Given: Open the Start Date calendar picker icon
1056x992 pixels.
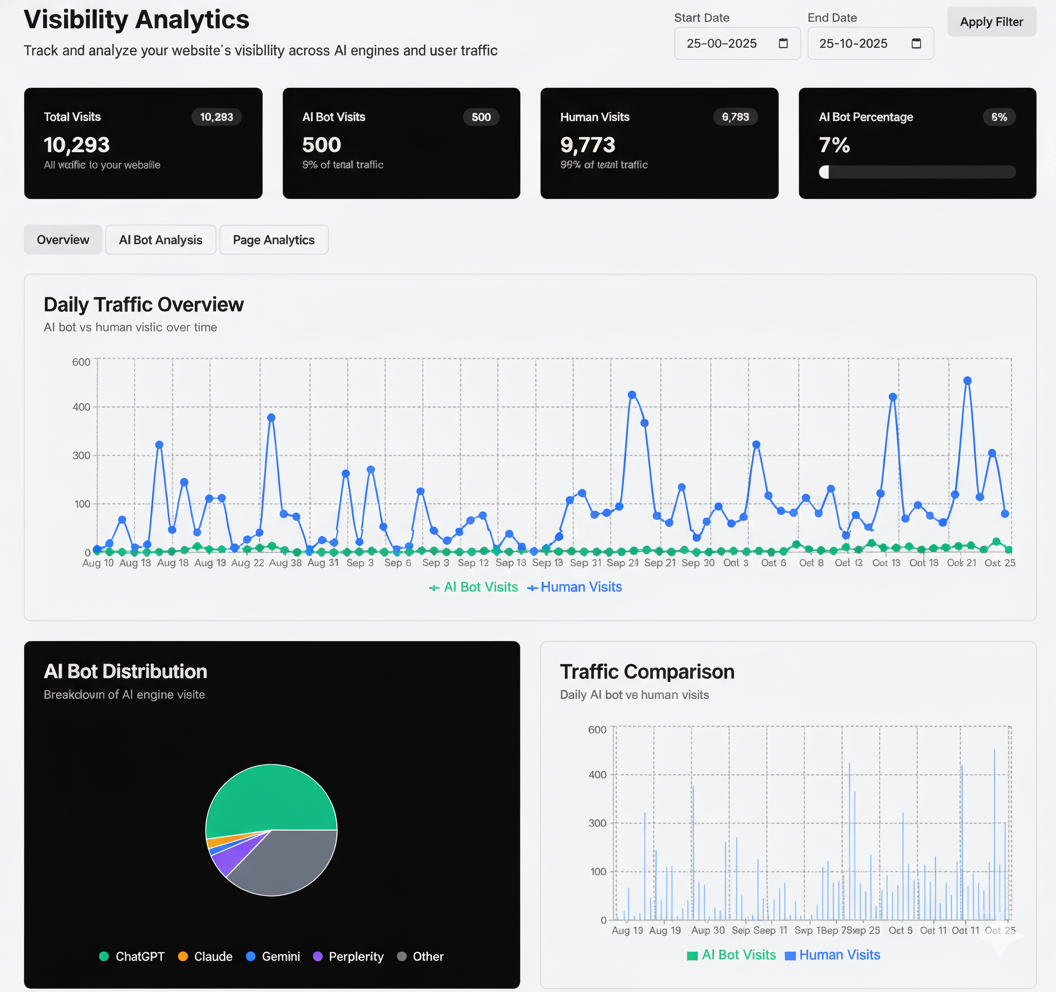Looking at the screenshot, I should 783,44.
